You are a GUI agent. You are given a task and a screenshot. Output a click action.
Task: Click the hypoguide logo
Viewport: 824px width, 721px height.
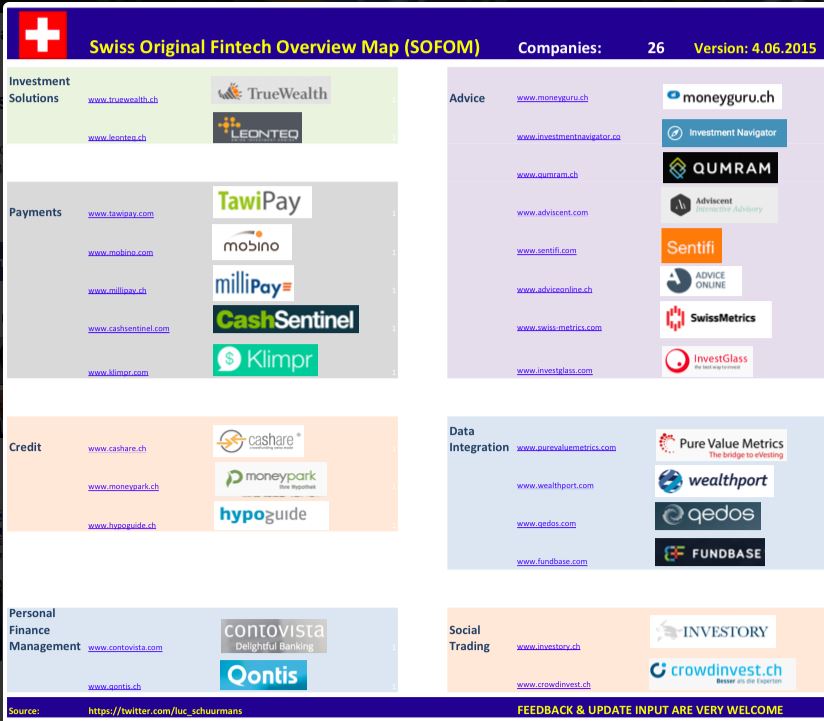pyautogui.click(x=271, y=515)
